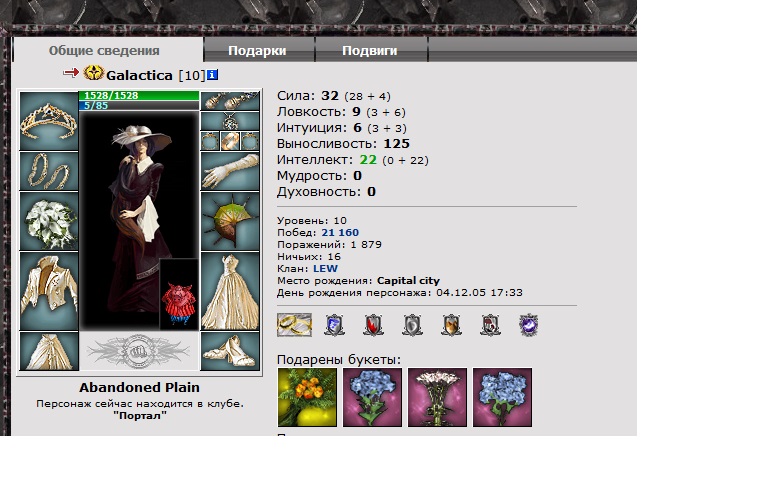Click the green health bar 1528/1528
The width and height of the screenshot is (768, 480).
139,96
